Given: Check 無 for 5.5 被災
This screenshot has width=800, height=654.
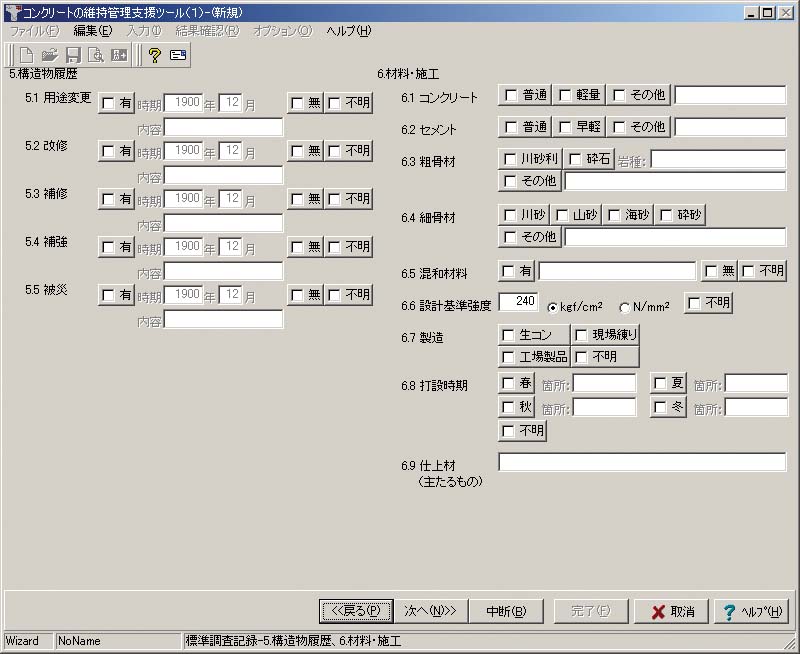Looking at the screenshot, I should pos(305,295).
